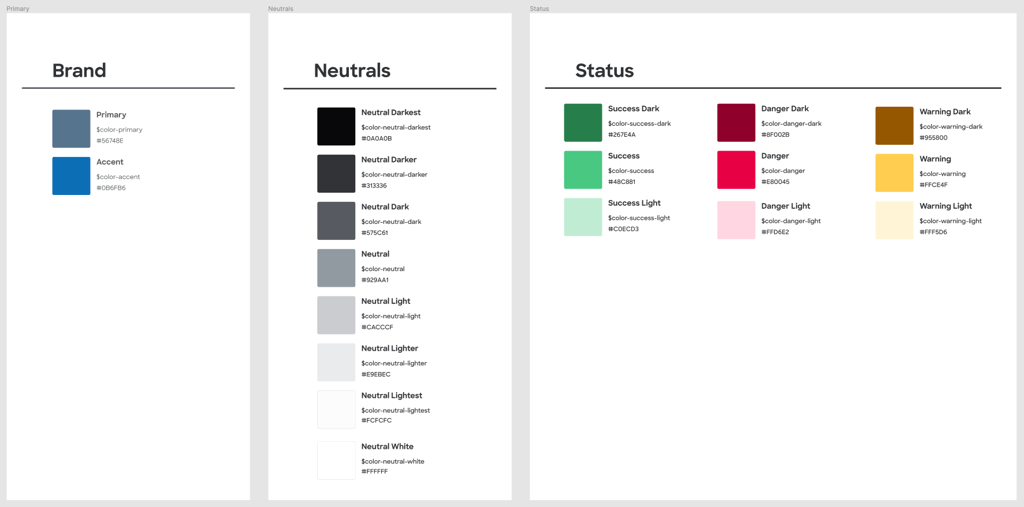
Task: Click the #FCFCFC hex value
Action: coord(377,421)
